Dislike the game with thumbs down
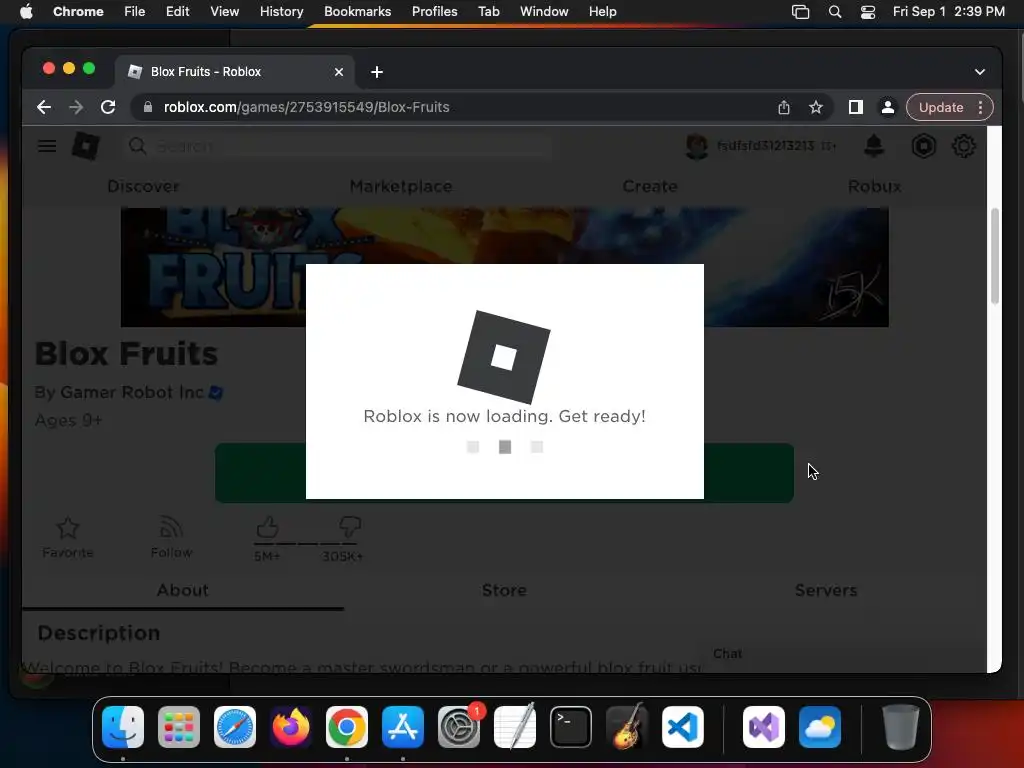 pyautogui.click(x=349, y=526)
